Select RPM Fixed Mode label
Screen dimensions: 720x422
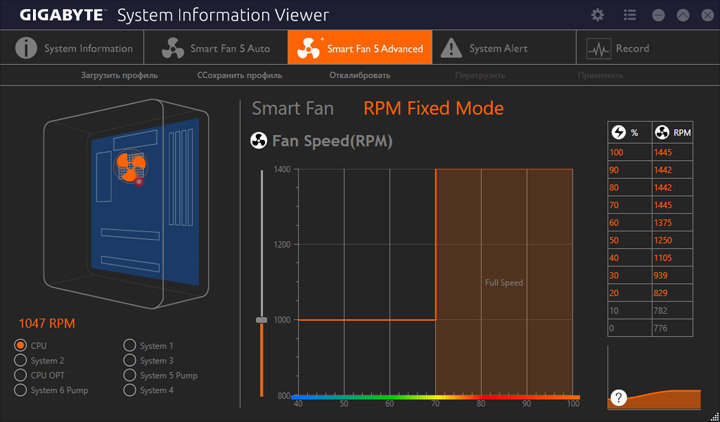click(433, 109)
